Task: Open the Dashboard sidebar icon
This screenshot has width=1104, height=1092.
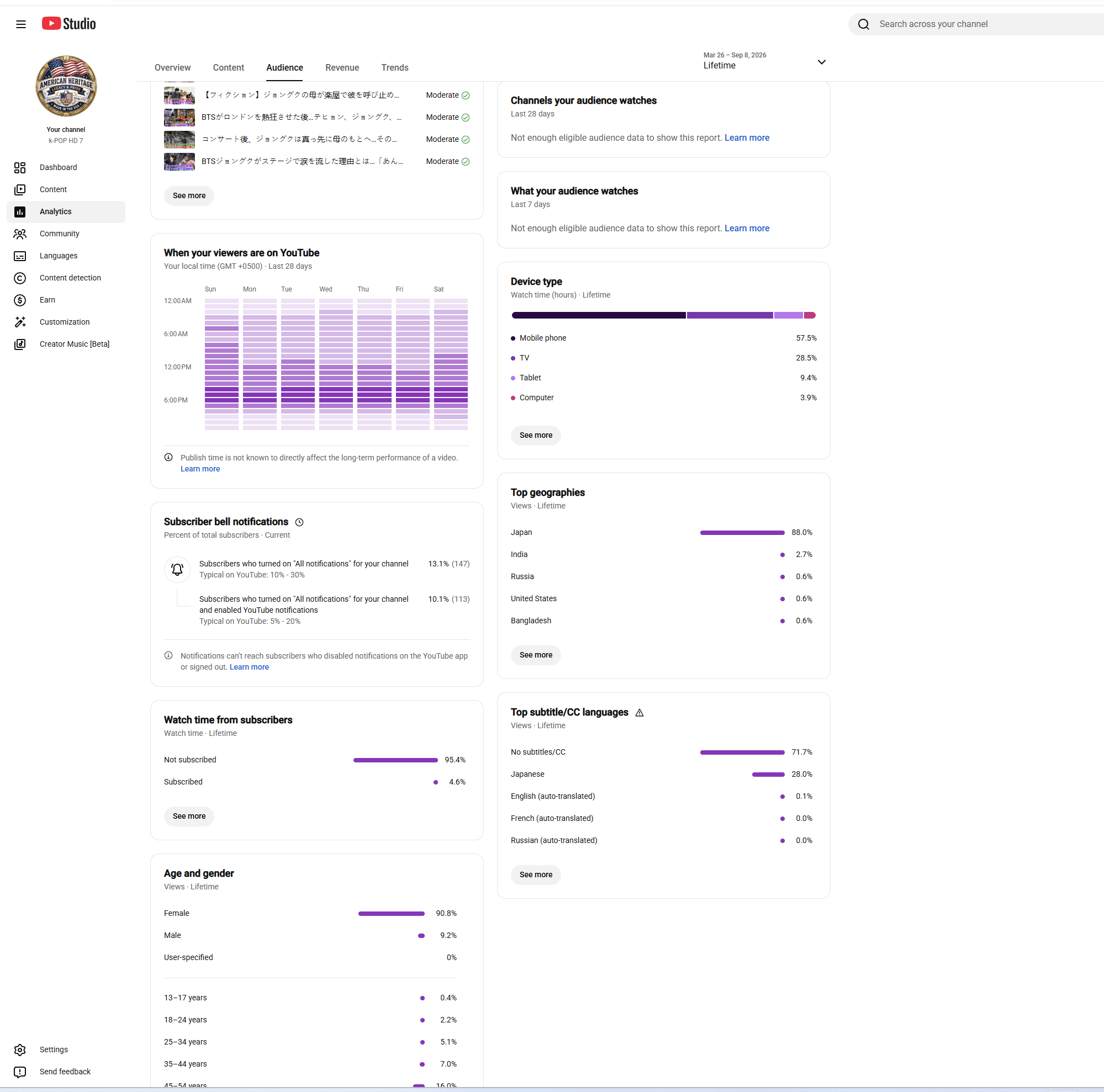Action: coord(20,167)
